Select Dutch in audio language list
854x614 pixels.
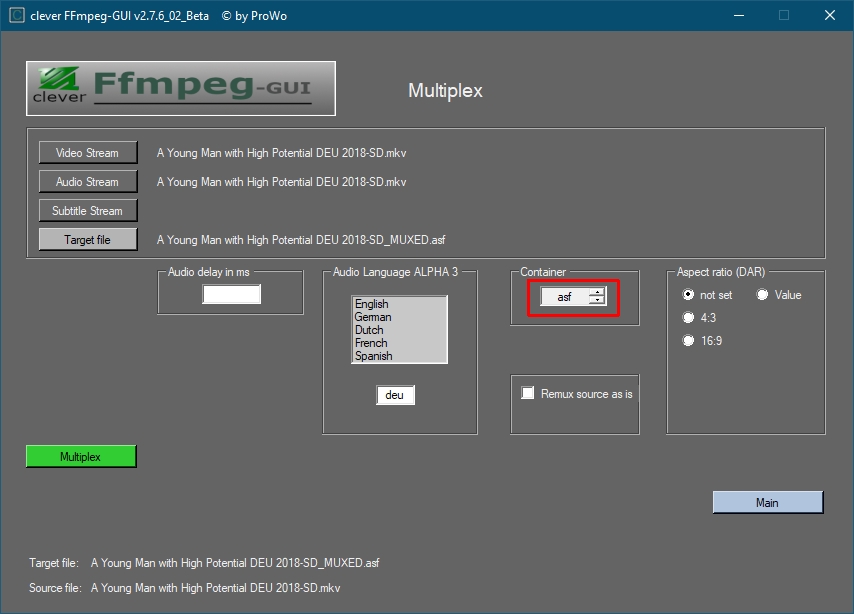click(x=369, y=330)
